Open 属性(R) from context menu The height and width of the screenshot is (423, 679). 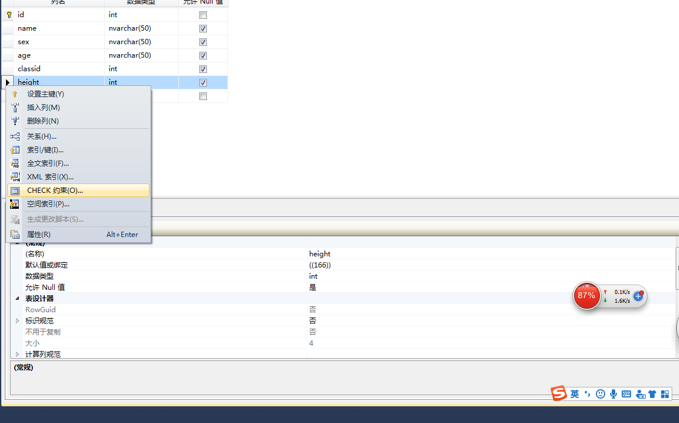(78, 234)
